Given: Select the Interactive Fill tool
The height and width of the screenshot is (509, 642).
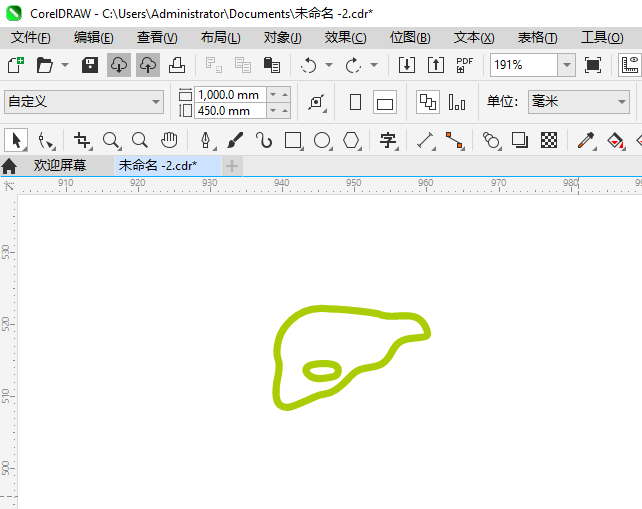Looking at the screenshot, I should coord(615,140).
